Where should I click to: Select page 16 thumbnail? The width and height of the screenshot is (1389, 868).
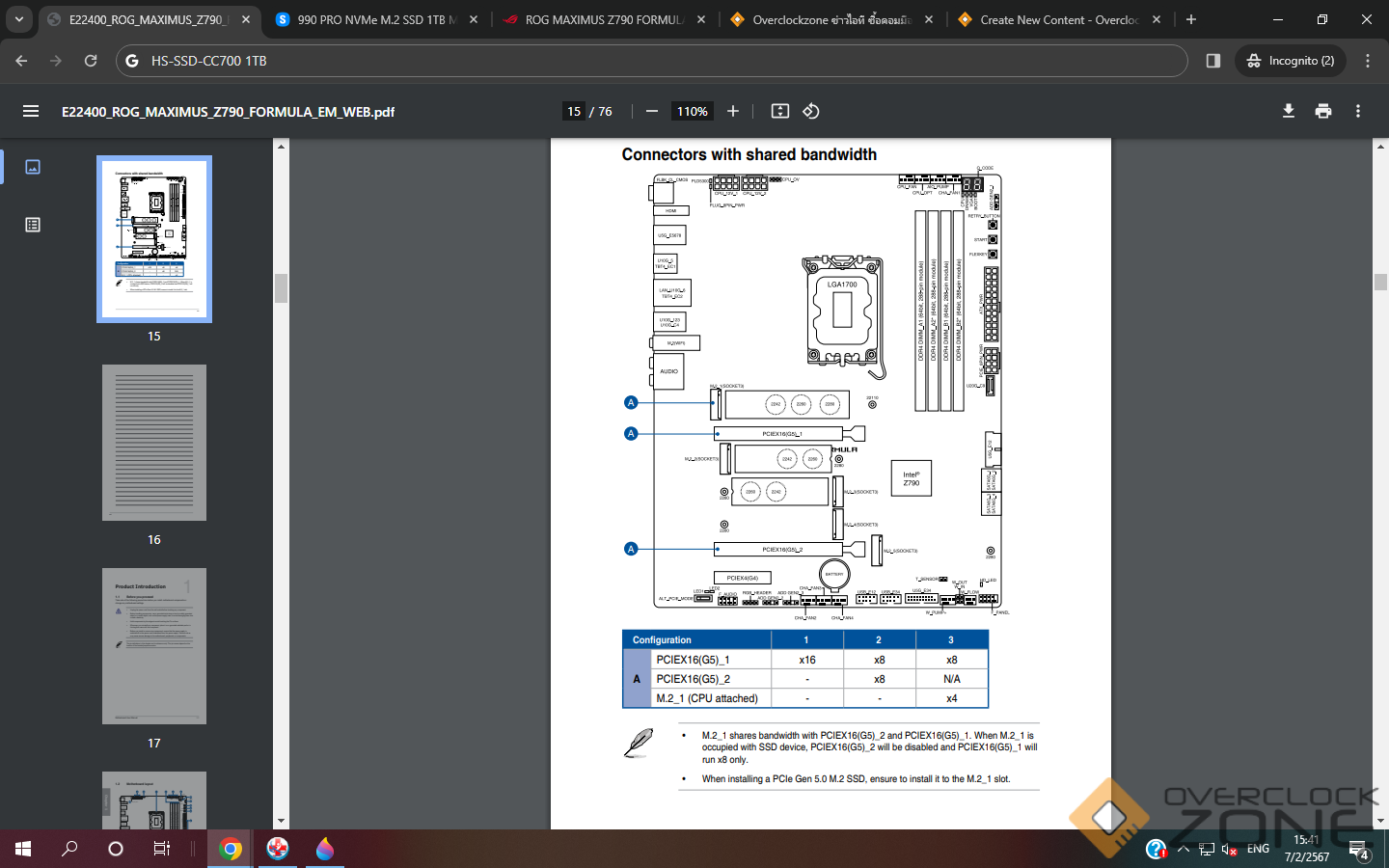[154, 443]
